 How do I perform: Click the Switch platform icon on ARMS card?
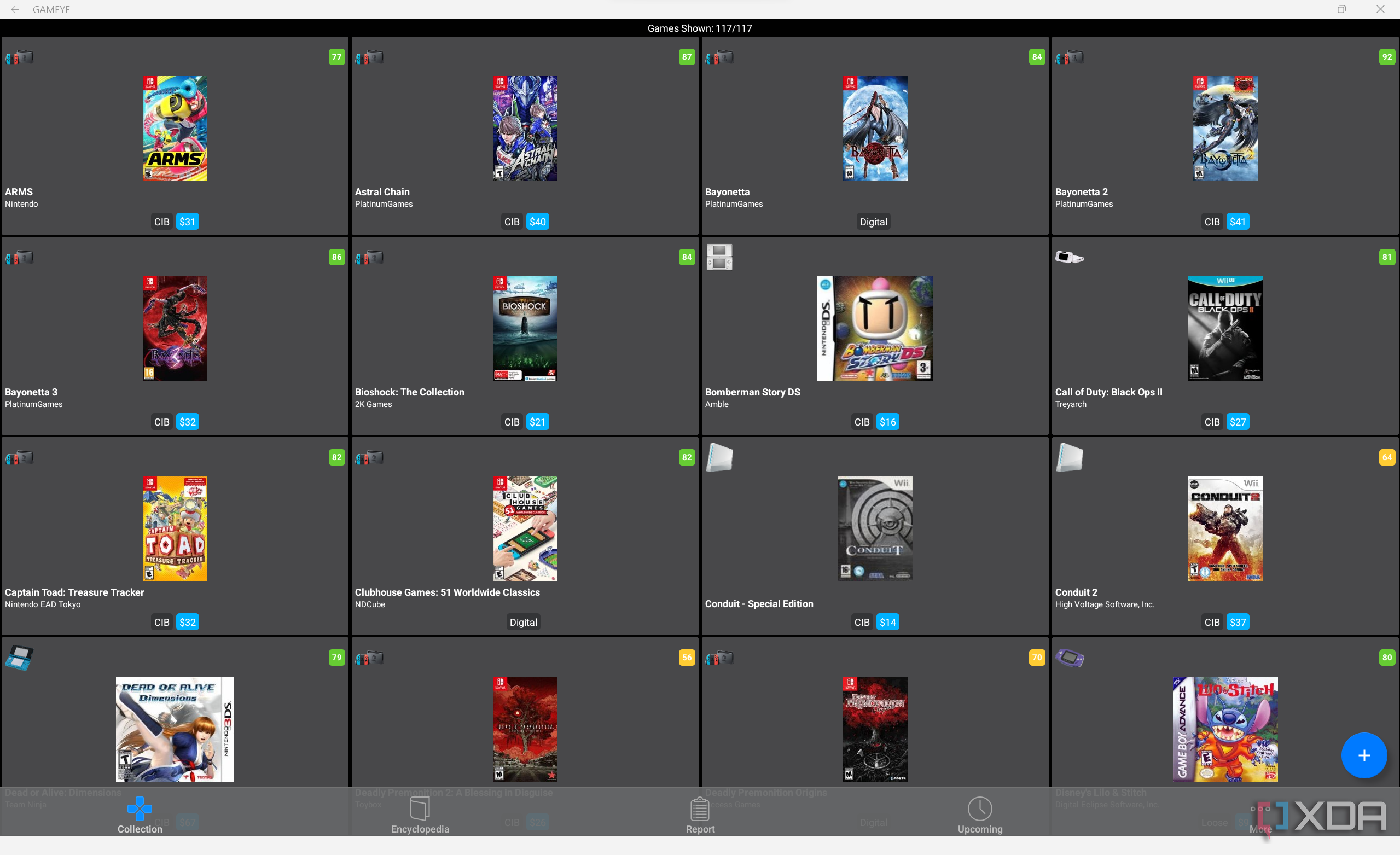(x=19, y=57)
